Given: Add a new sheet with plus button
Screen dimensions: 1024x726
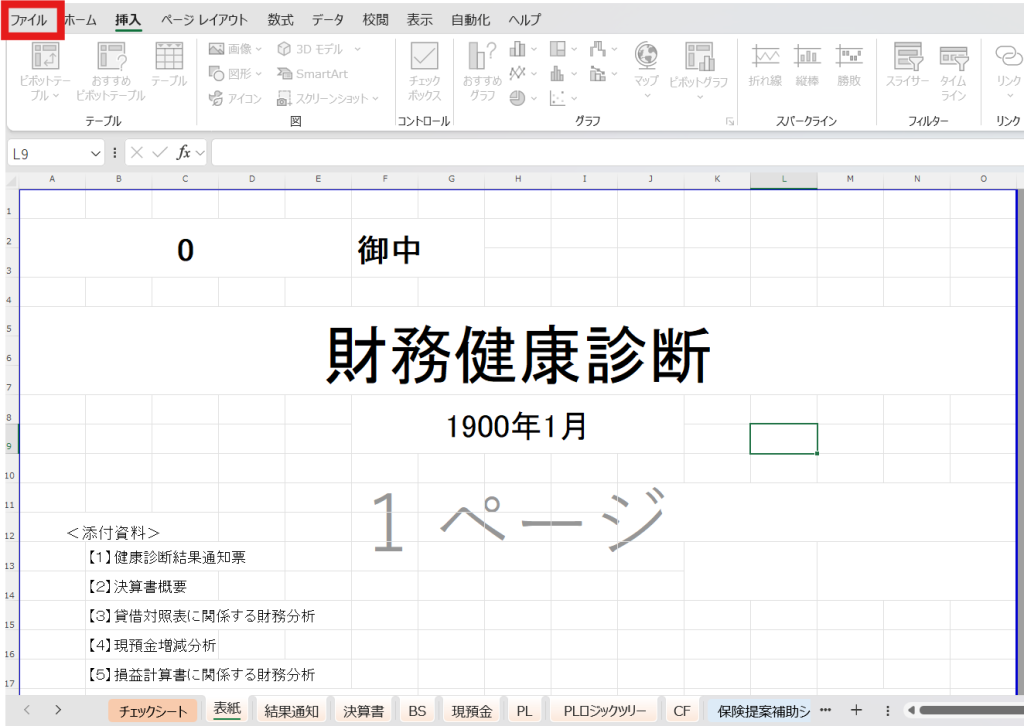Looking at the screenshot, I should pyautogui.click(x=855, y=710).
